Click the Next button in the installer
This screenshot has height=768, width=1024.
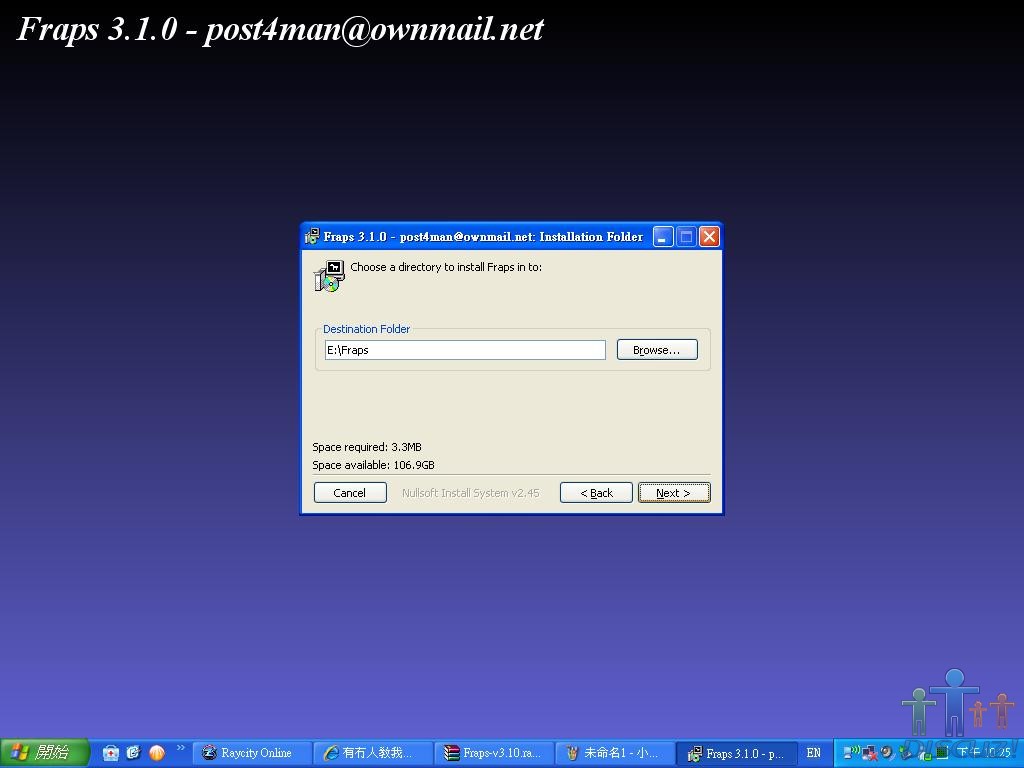click(x=674, y=493)
